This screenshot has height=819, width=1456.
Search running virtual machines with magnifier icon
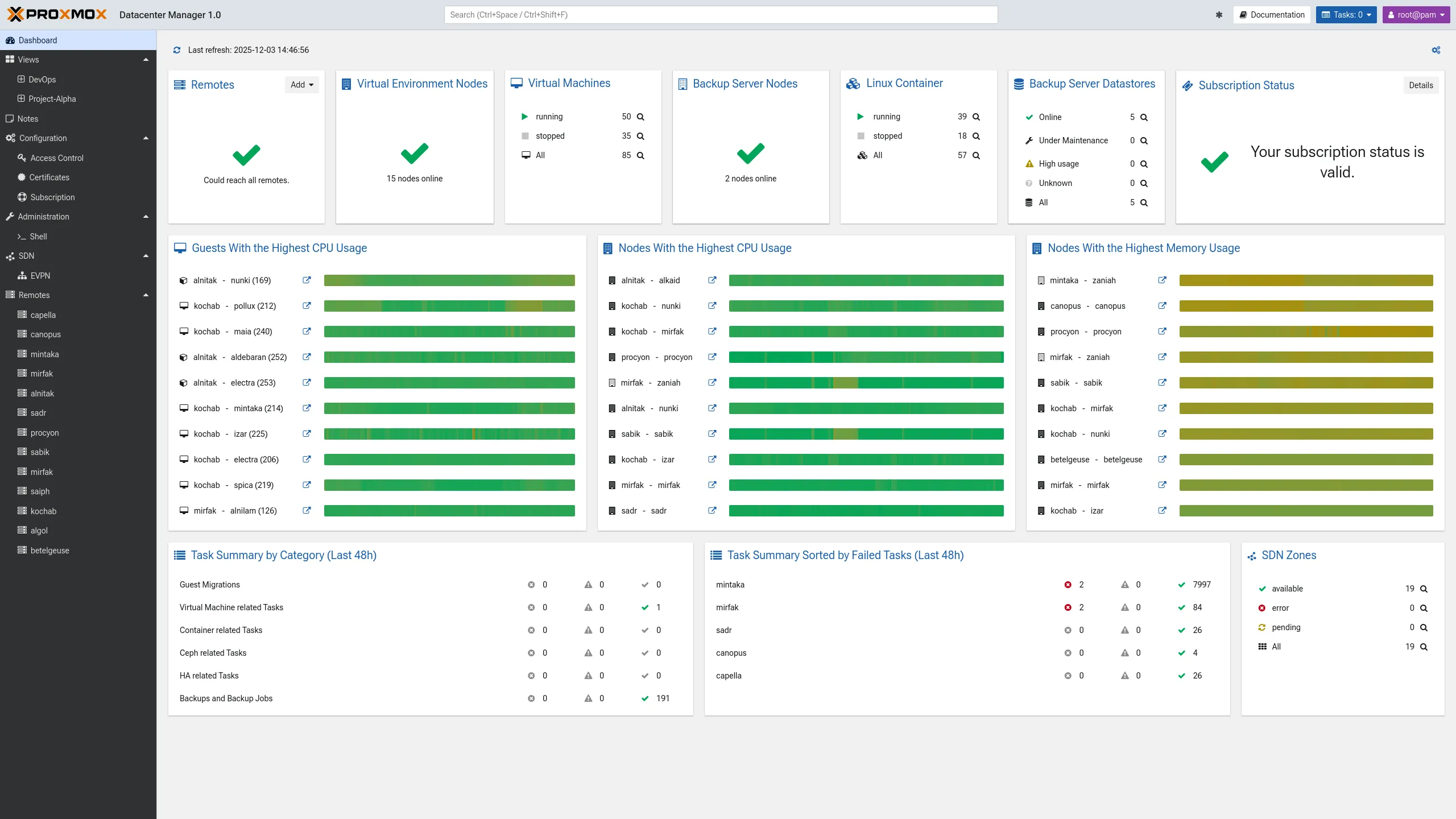pyautogui.click(x=640, y=117)
